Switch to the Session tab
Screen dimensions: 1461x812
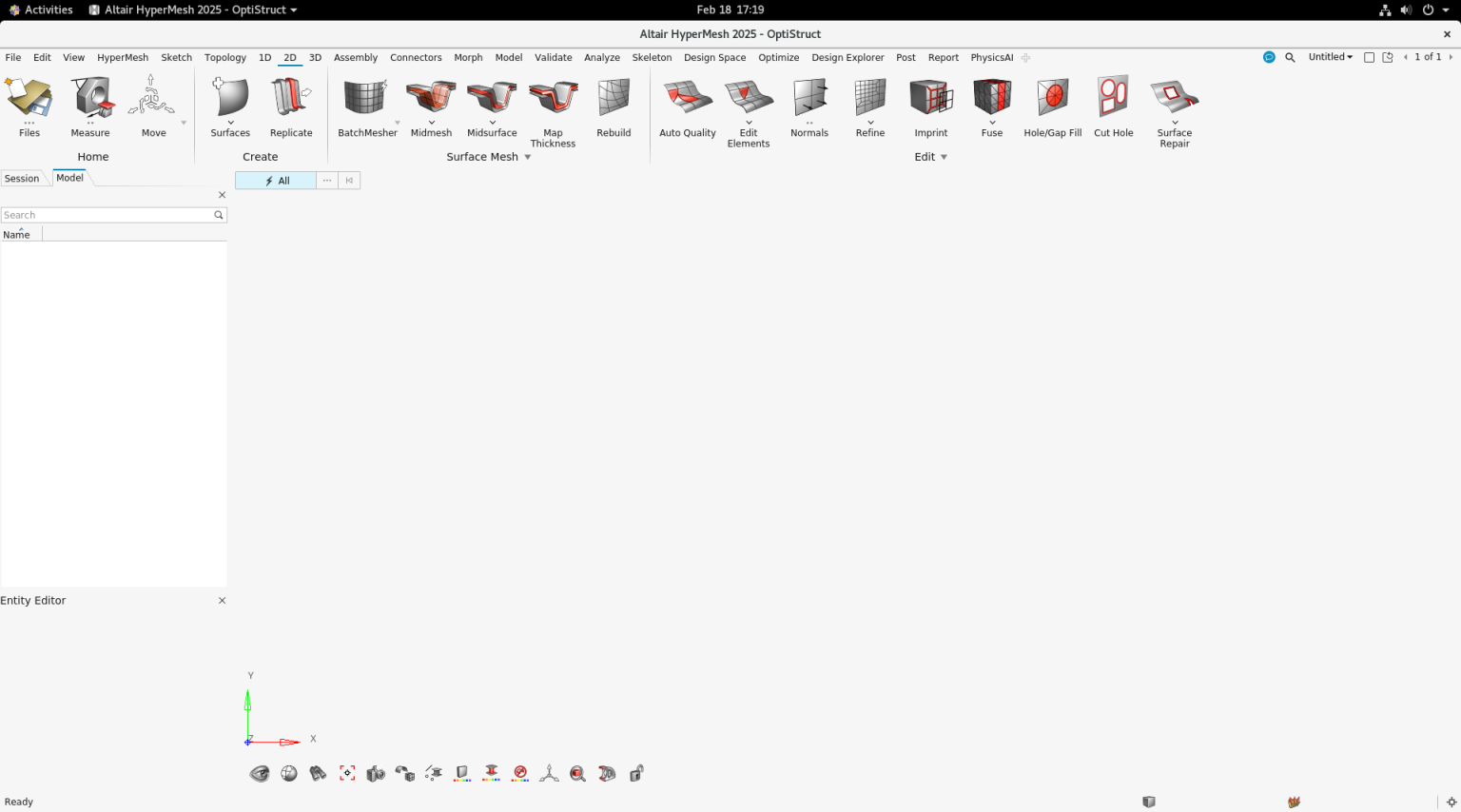21,178
